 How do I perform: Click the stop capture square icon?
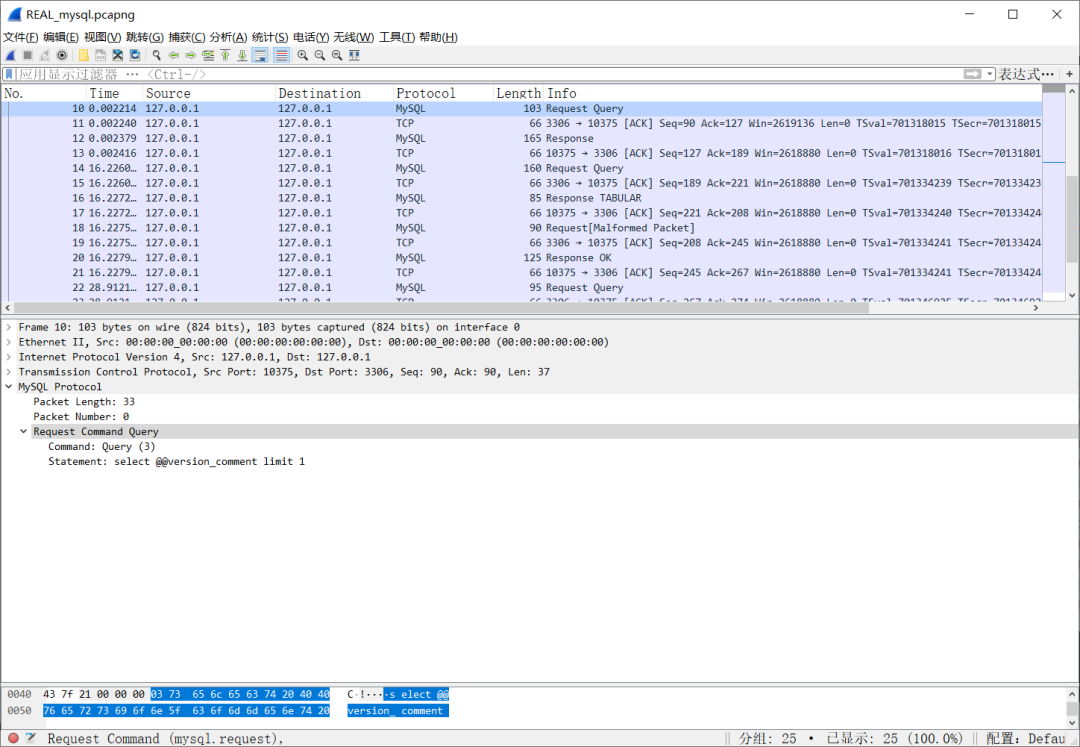click(28, 56)
